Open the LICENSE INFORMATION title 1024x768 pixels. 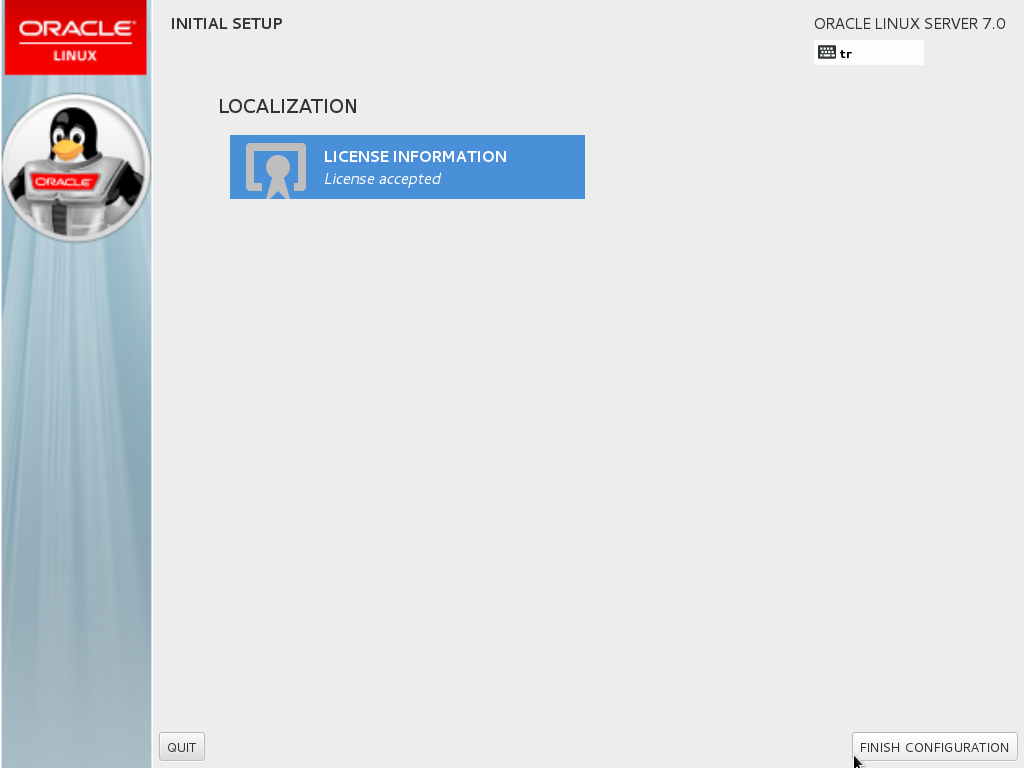pos(415,157)
